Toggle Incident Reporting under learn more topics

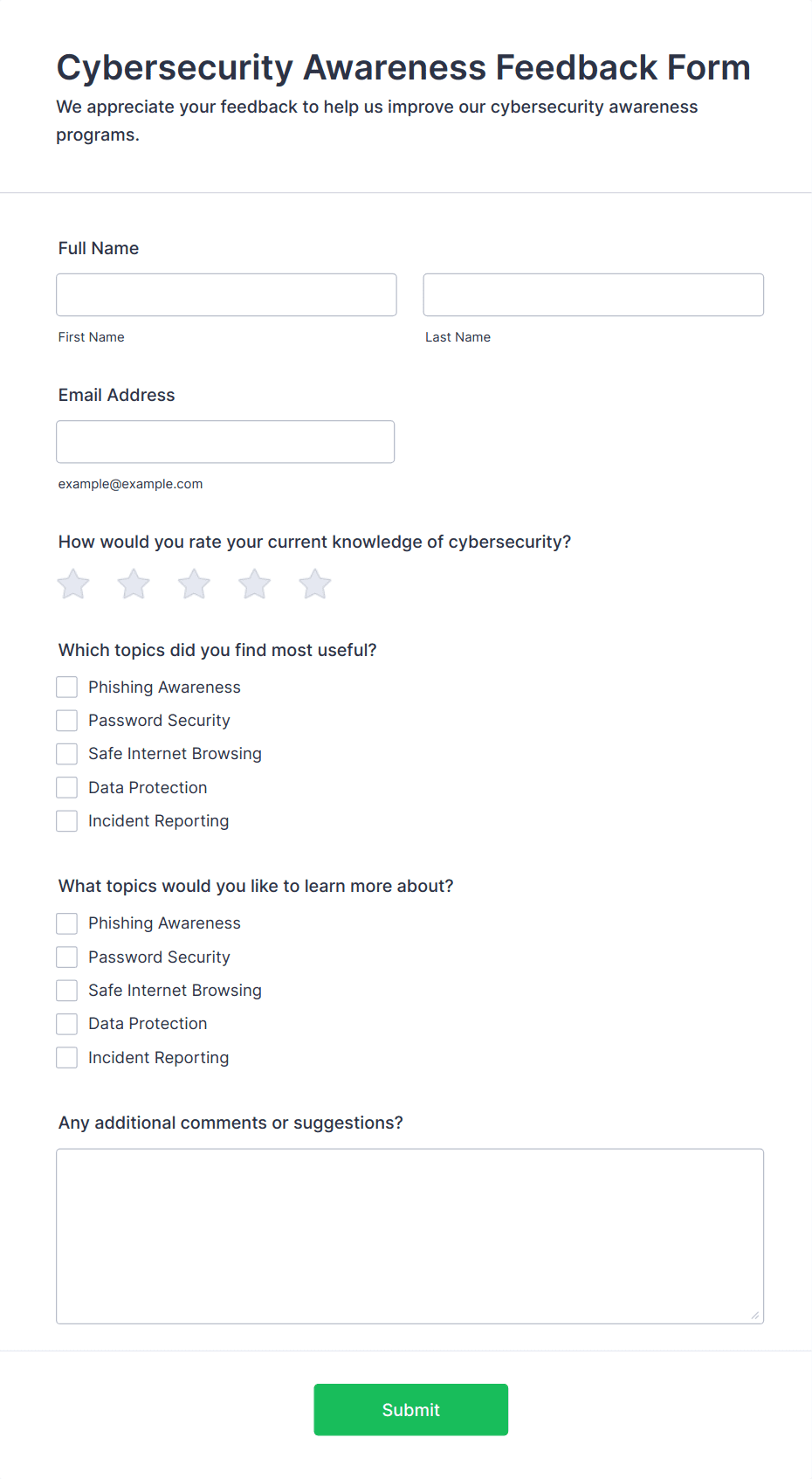coord(67,1058)
